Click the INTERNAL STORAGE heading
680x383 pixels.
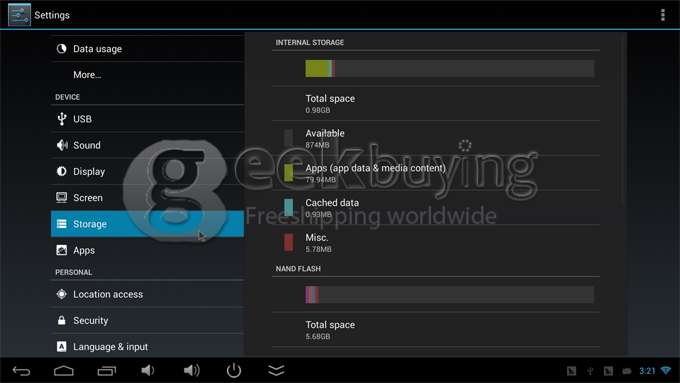310,43
